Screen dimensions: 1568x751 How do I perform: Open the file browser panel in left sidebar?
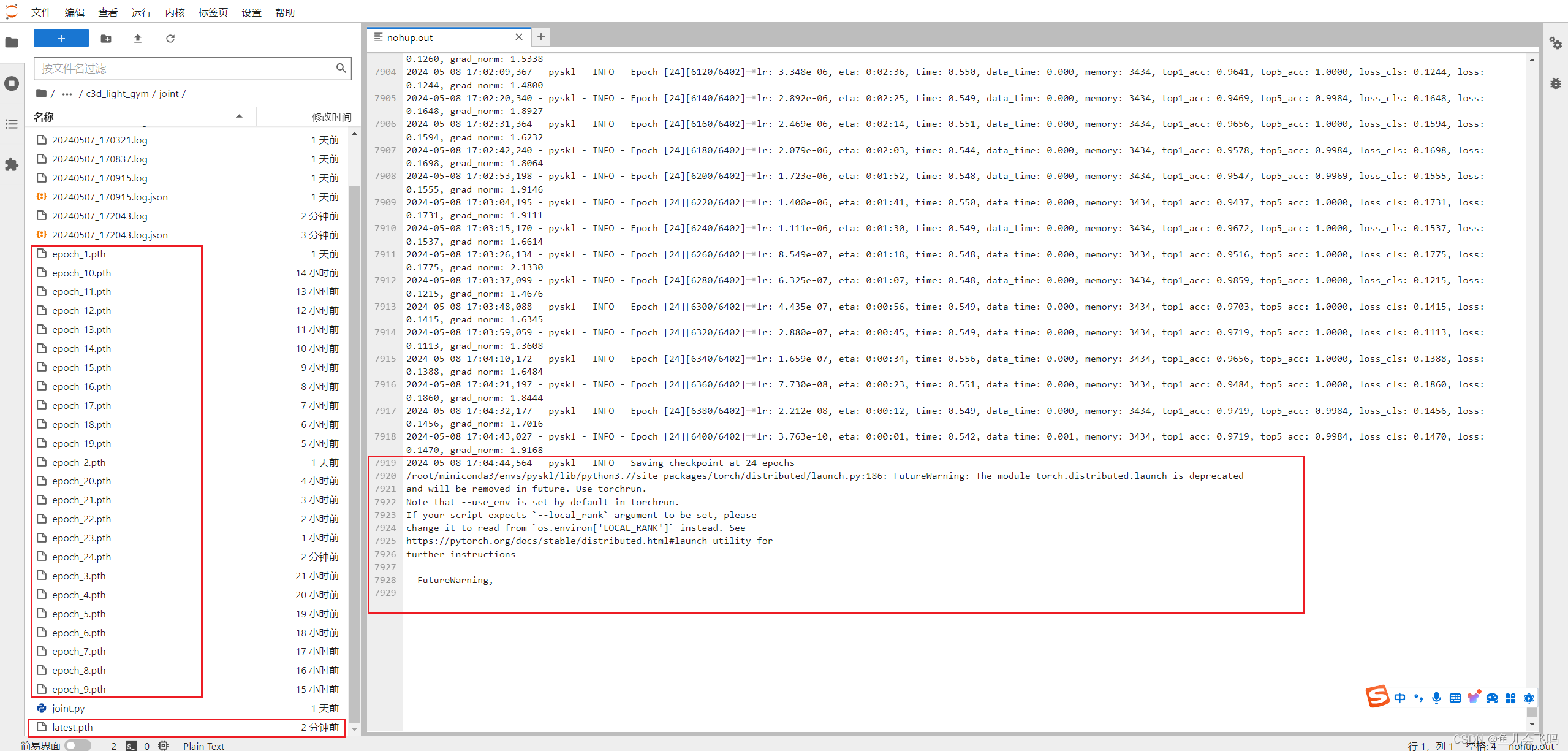(x=11, y=42)
